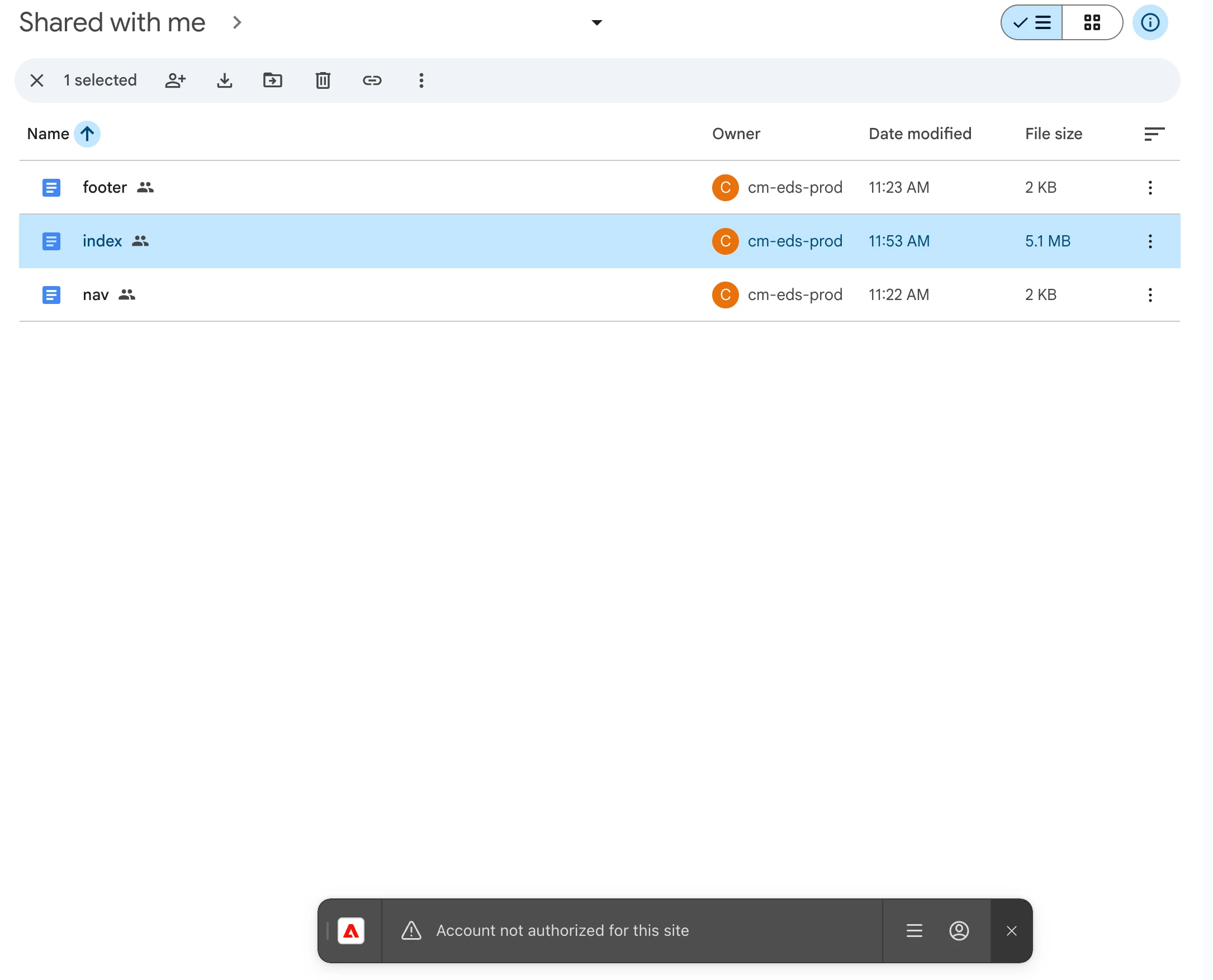Expand the folder name dropdown arrow

coord(596,22)
